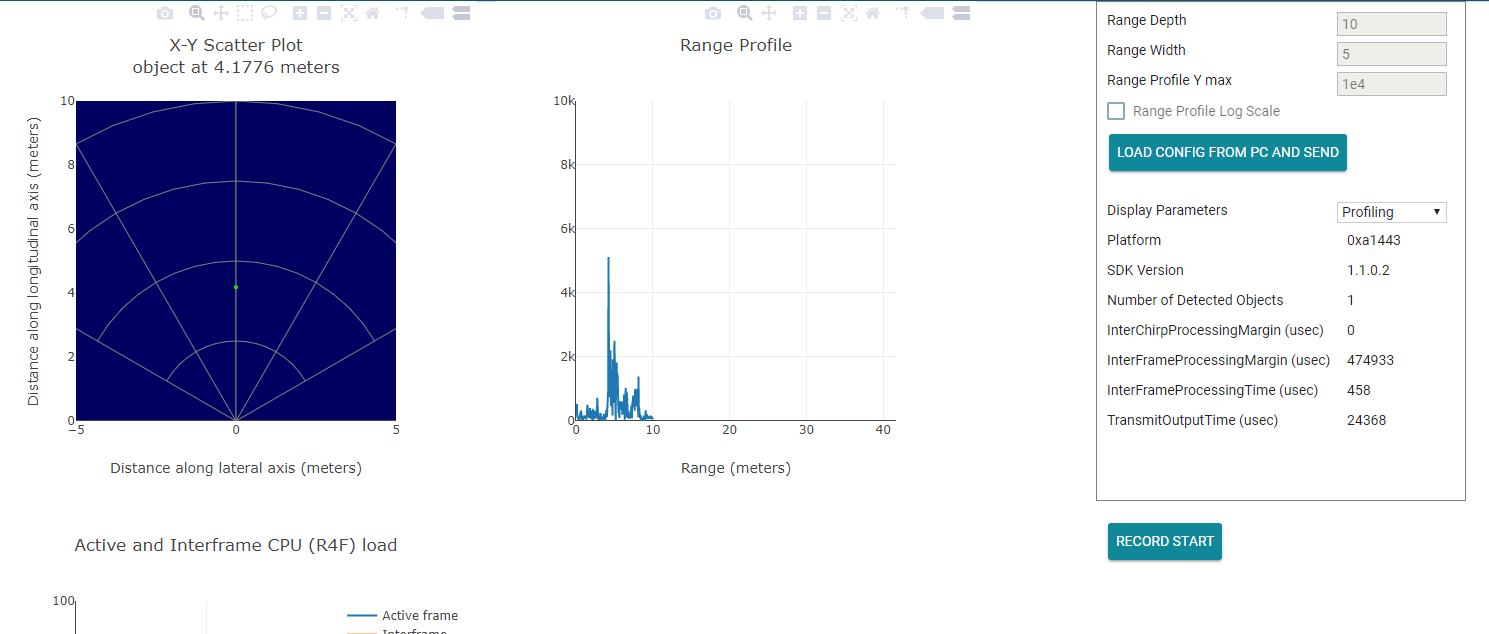Click 'Active and Interframe CPU (R4F) load' title
The image size is (1489, 634).
[236, 545]
